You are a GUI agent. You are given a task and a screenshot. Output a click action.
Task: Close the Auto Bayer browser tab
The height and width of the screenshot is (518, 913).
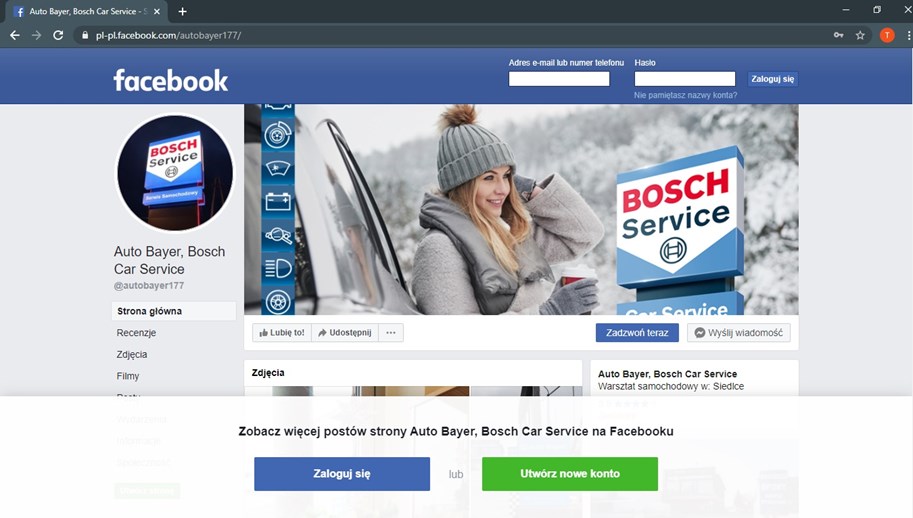pos(157,11)
